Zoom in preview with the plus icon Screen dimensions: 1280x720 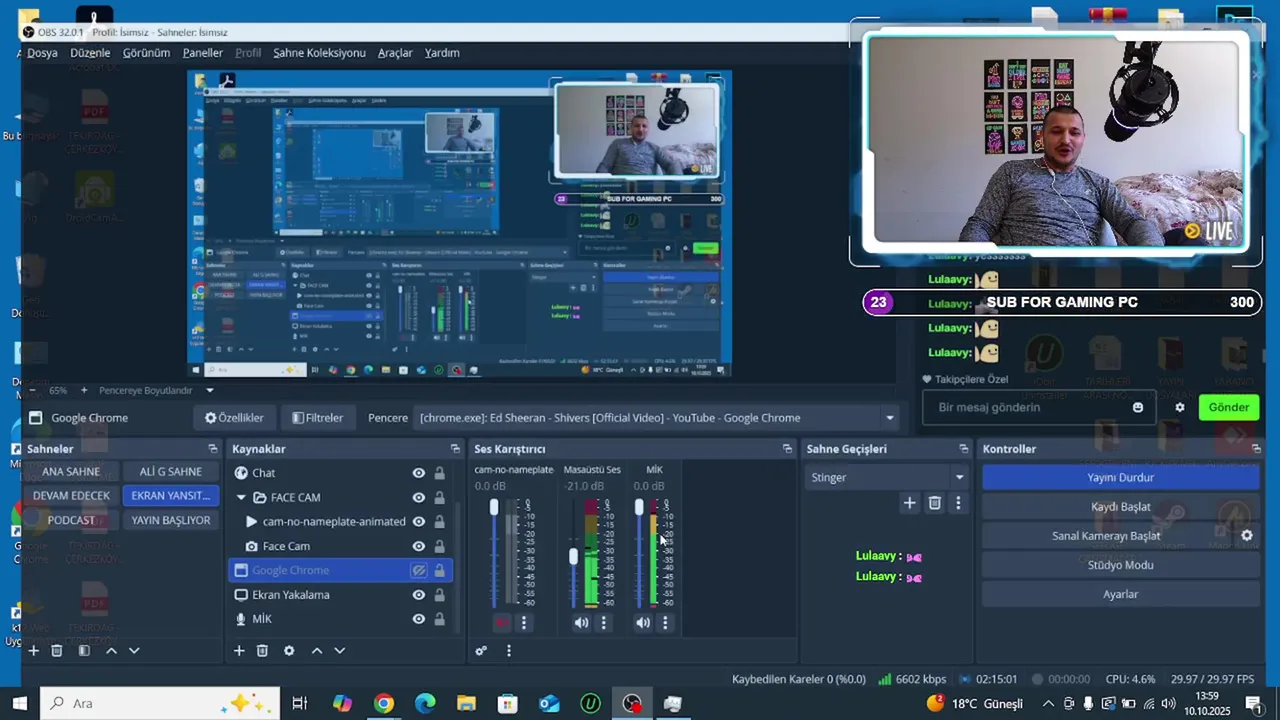(x=84, y=390)
